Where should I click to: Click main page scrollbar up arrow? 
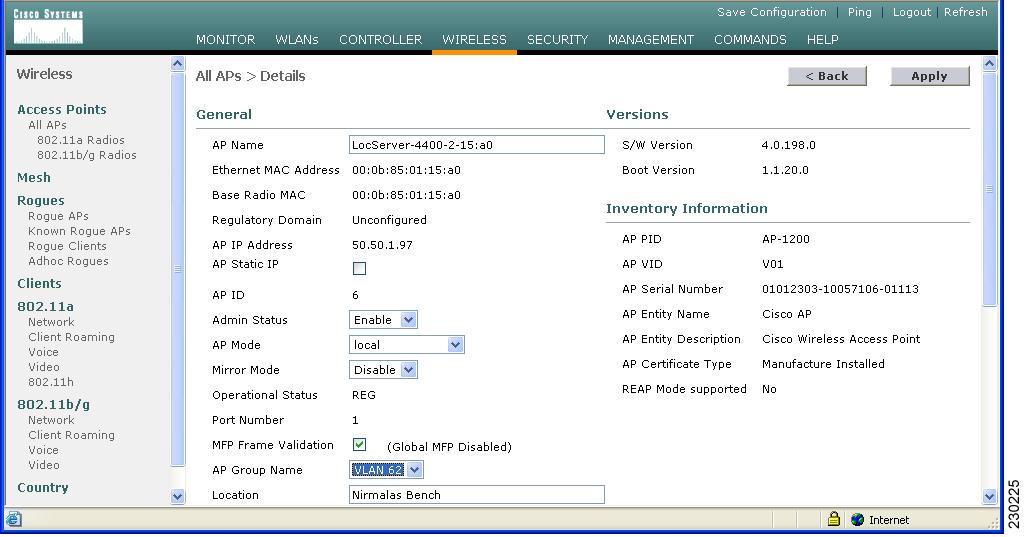click(x=989, y=63)
